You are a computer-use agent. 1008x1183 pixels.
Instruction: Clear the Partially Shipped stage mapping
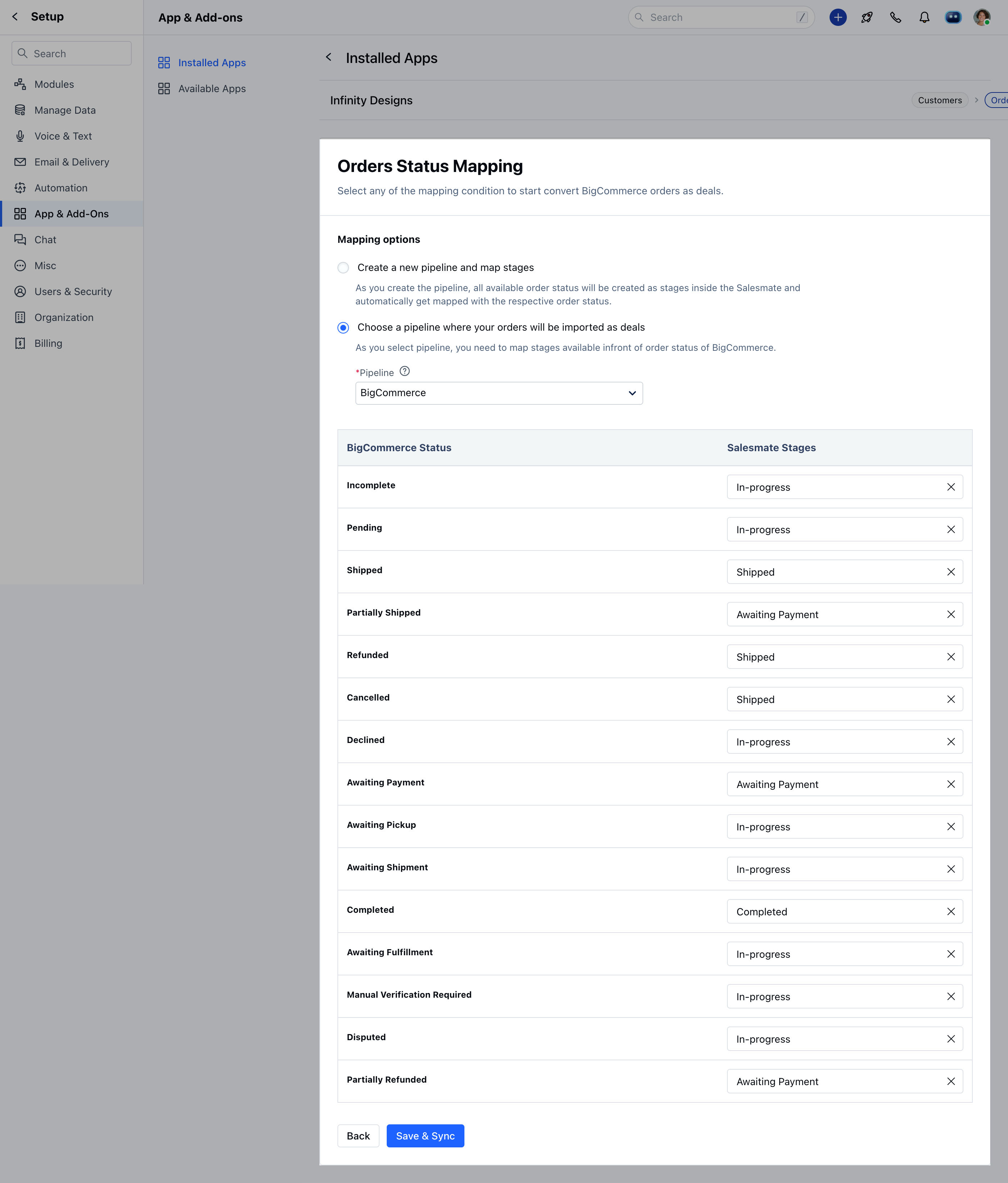click(x=951, y=614)
